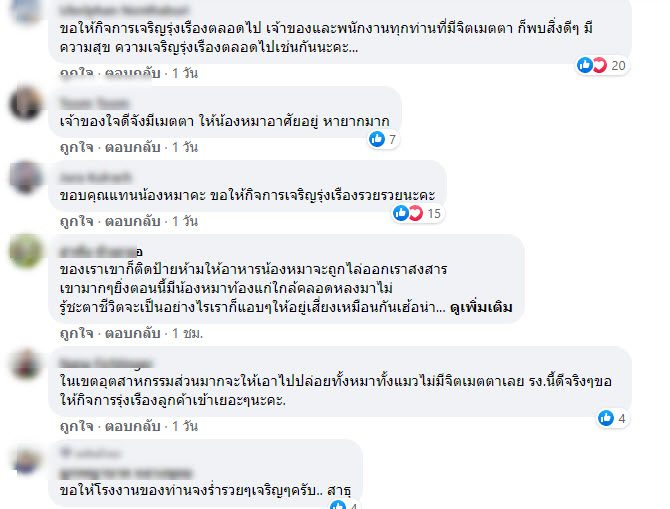
Task: Reply to the comment about ในเขตอุตสาหกรรม
Action: 132,426
